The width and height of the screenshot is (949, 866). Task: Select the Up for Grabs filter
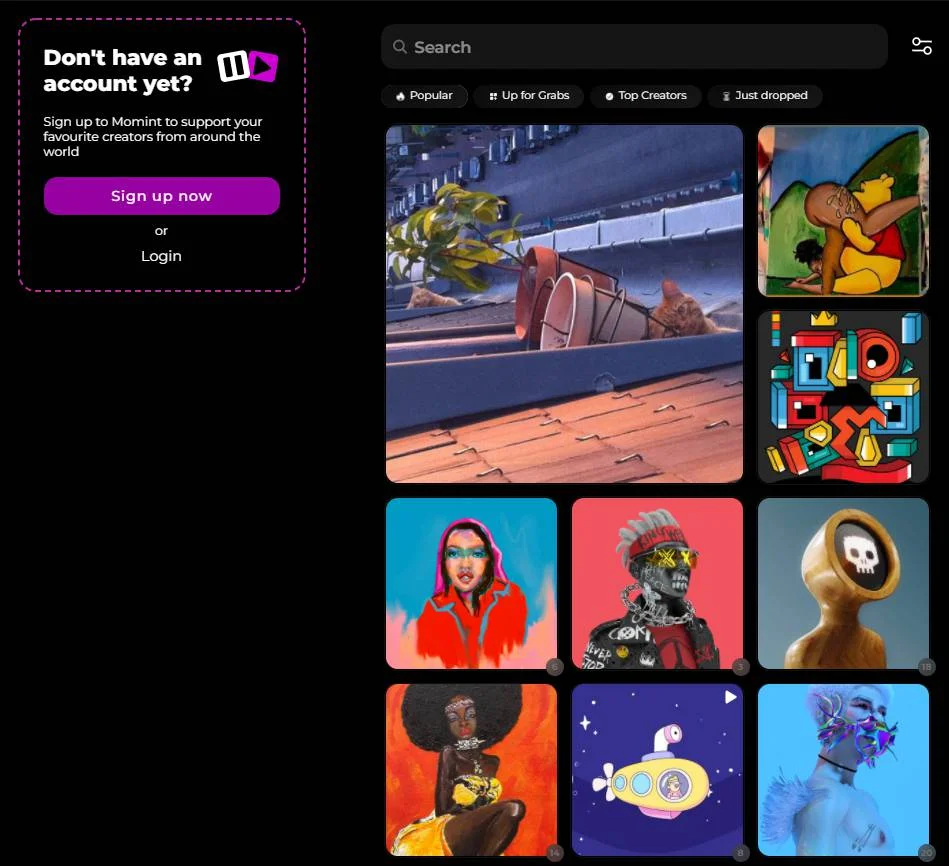pyautogui.click(x=529, y=96)
